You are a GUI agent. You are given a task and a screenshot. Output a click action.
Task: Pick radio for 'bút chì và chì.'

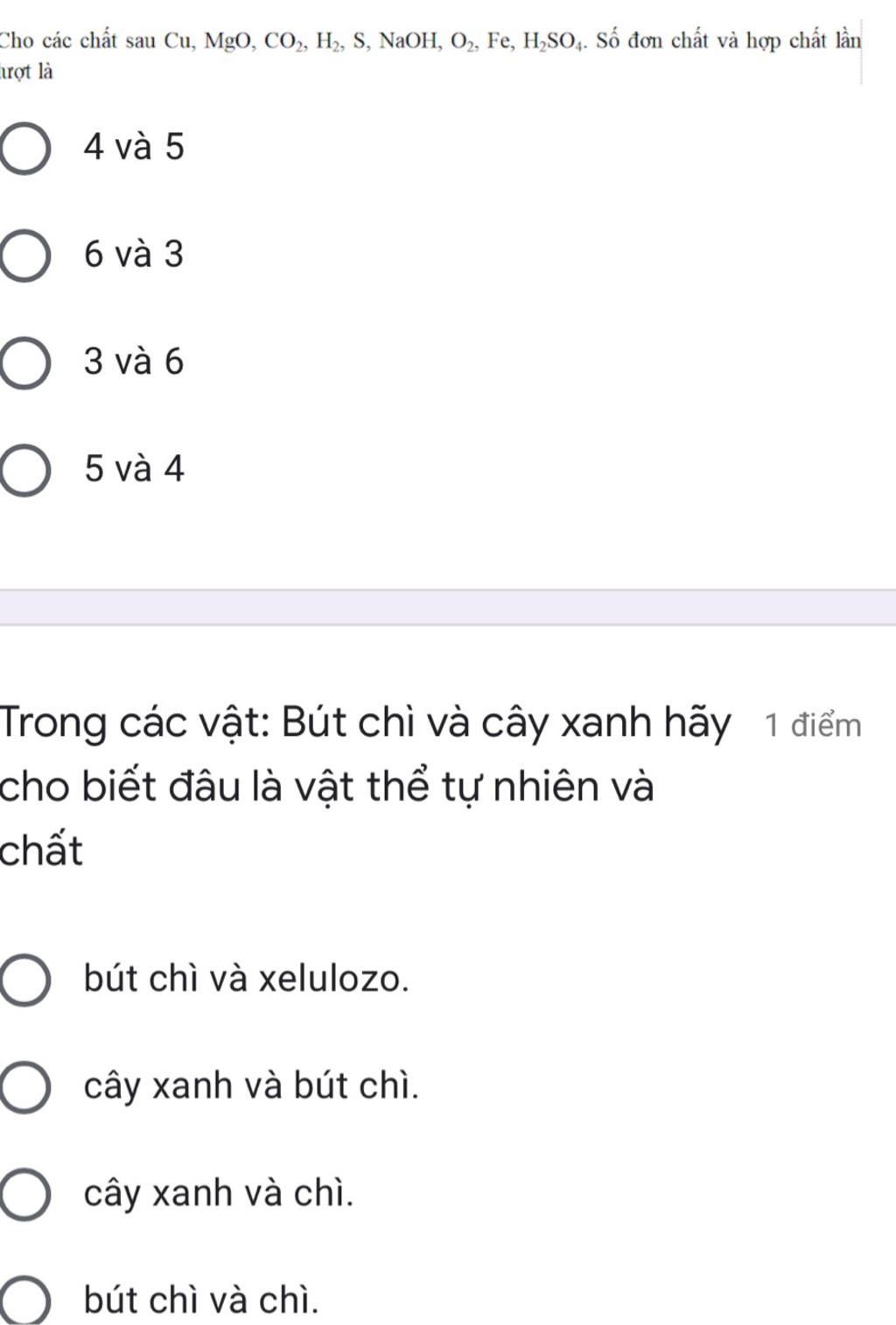click(24, 1301)
